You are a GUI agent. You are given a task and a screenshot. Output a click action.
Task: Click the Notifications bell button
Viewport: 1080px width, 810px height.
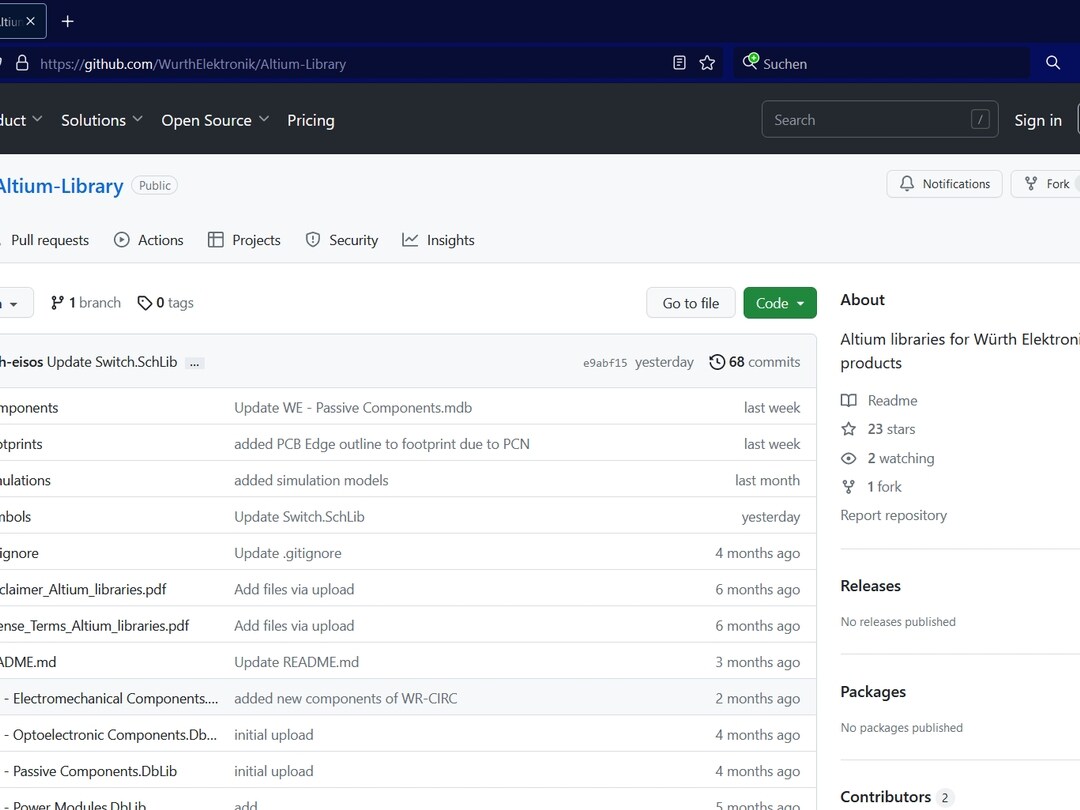944,184
